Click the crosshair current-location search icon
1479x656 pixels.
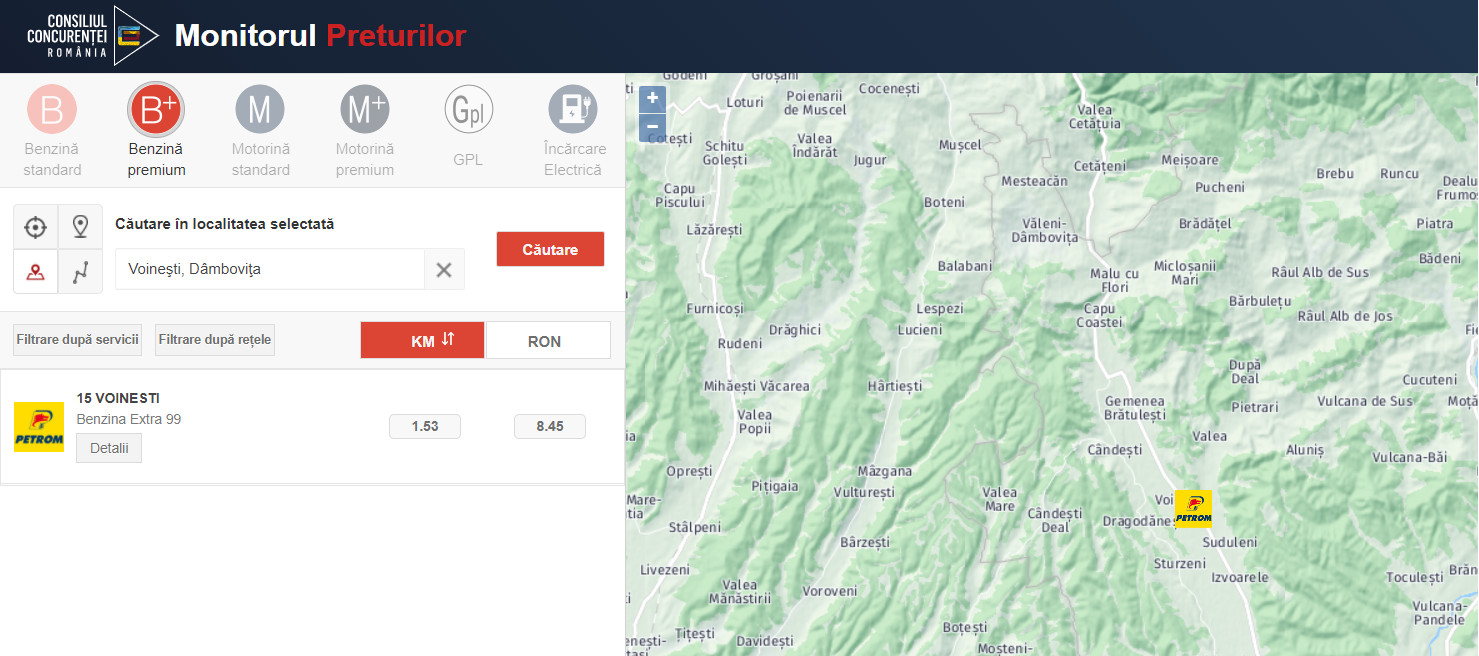pos(36,227)
